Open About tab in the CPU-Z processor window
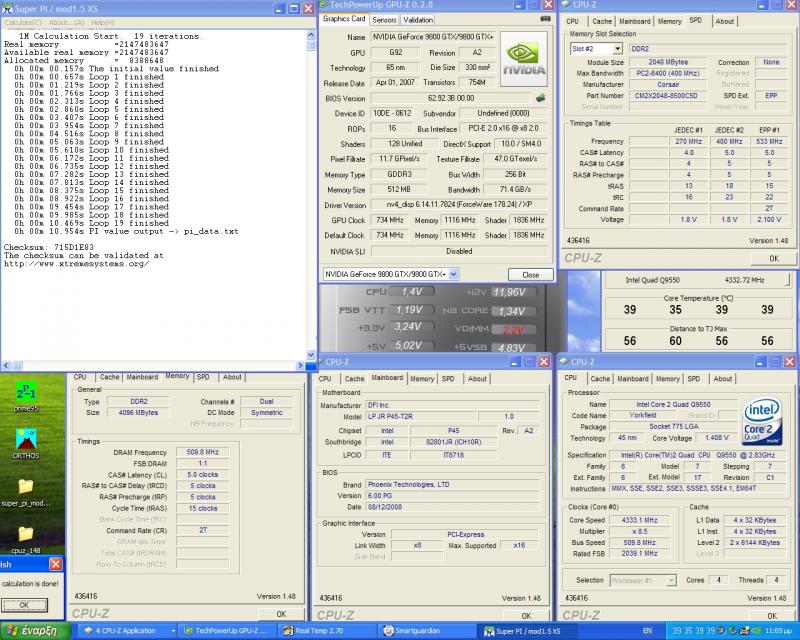800x640 pixels. tap(722, 379)
